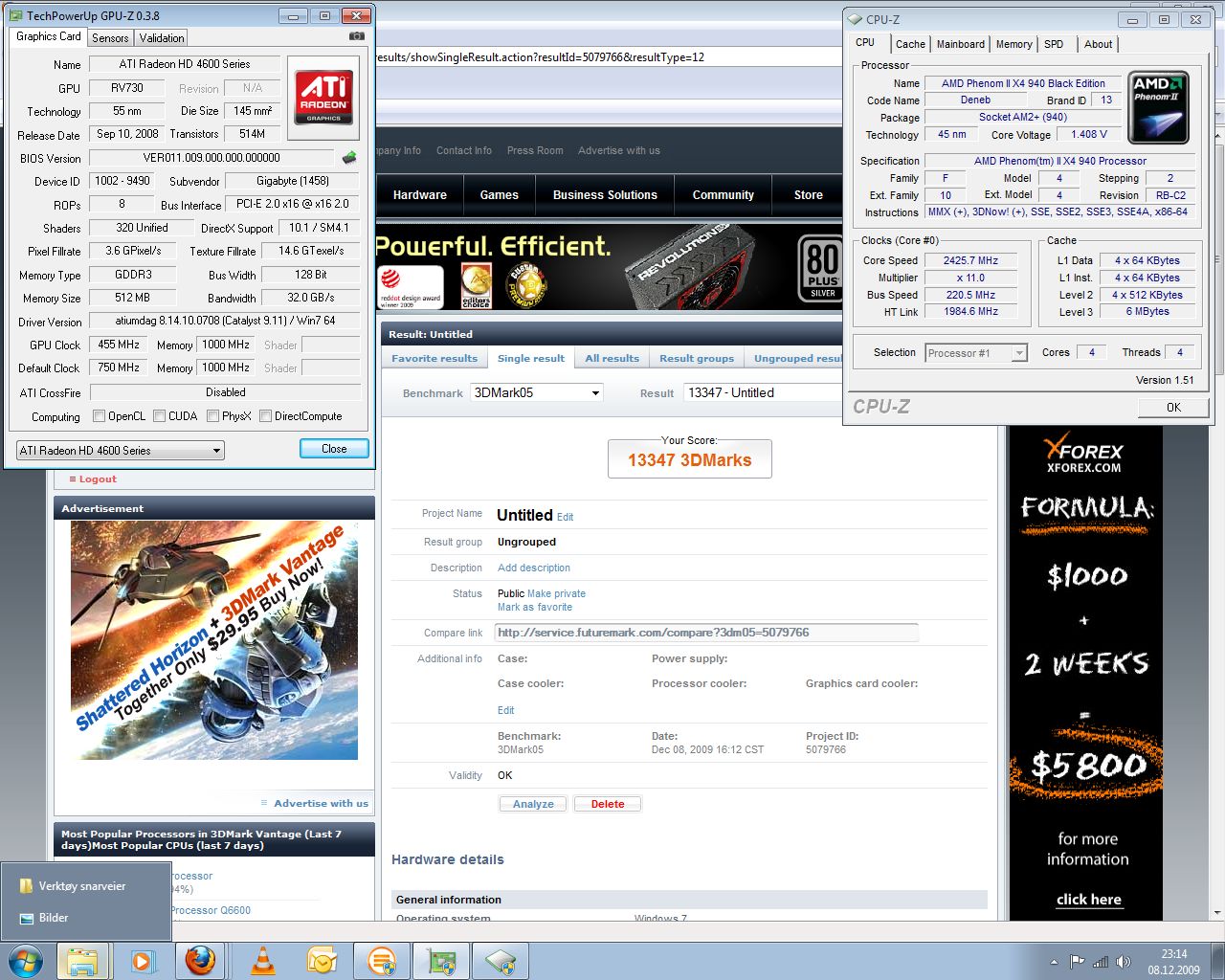Toggle the CUDA checkbox in GPU-Z
1225x980 pixels.
point(159,416)
